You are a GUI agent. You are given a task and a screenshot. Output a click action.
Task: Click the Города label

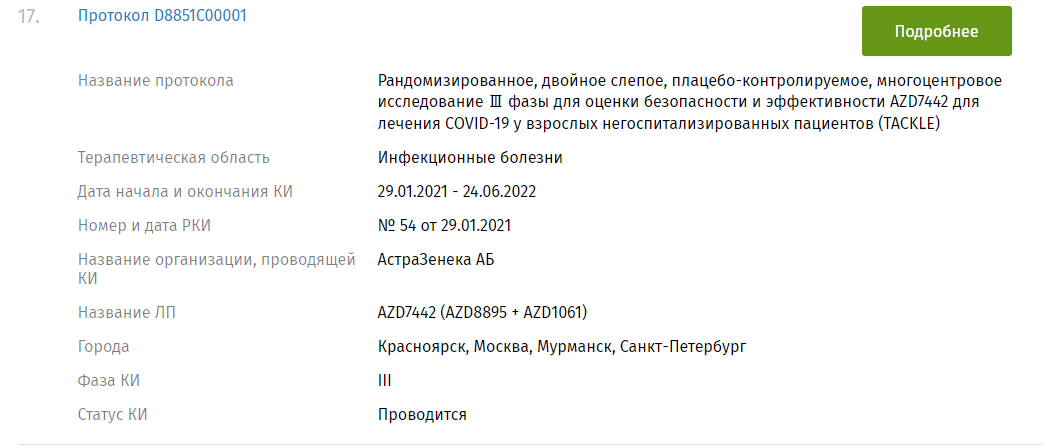click(x=104, y=347)
